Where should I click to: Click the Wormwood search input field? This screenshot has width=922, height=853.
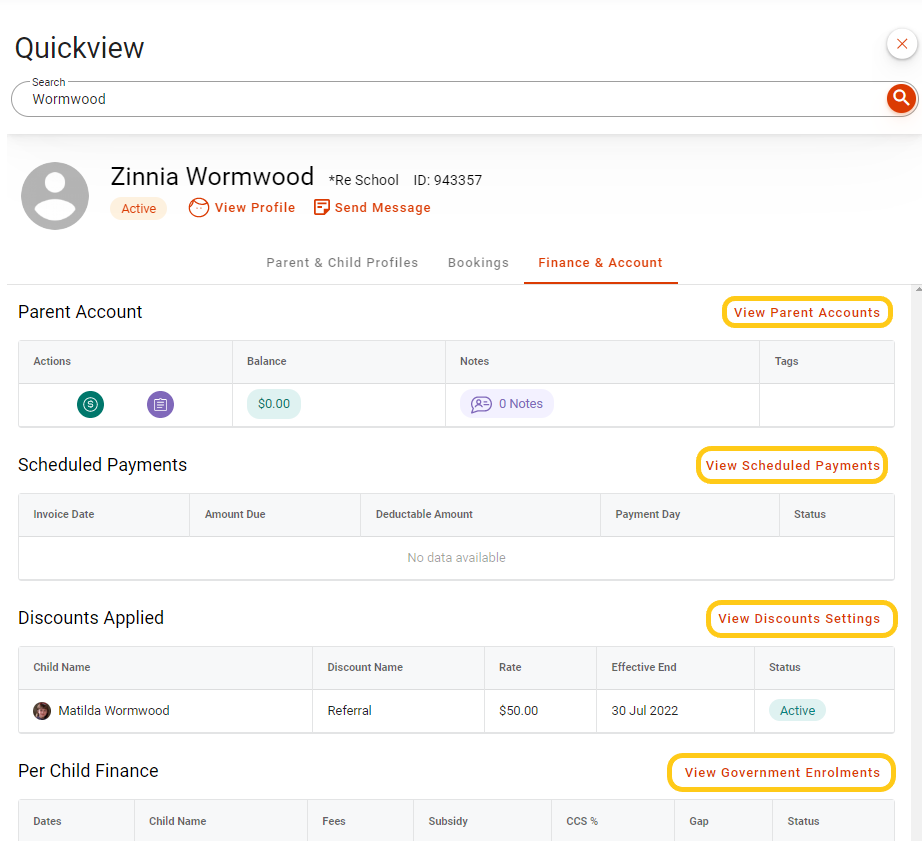pyautogui.click(x=450, y=99)
